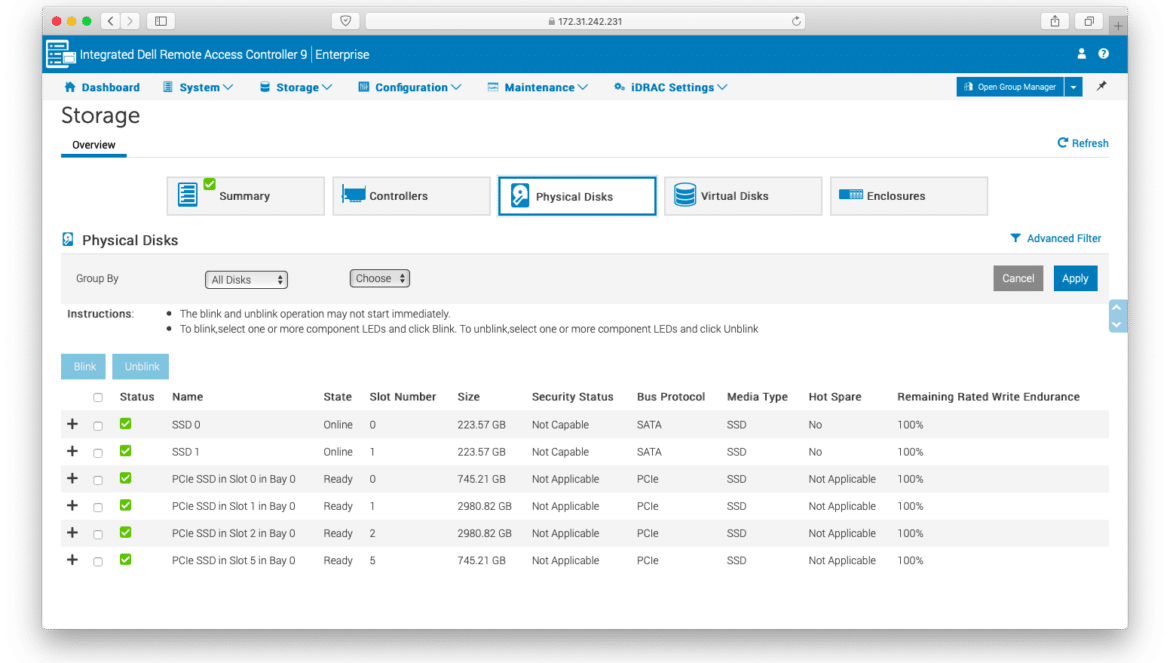Open the Maintenance menu
The width and height of the screenshot is (1170, 663).
538,87
